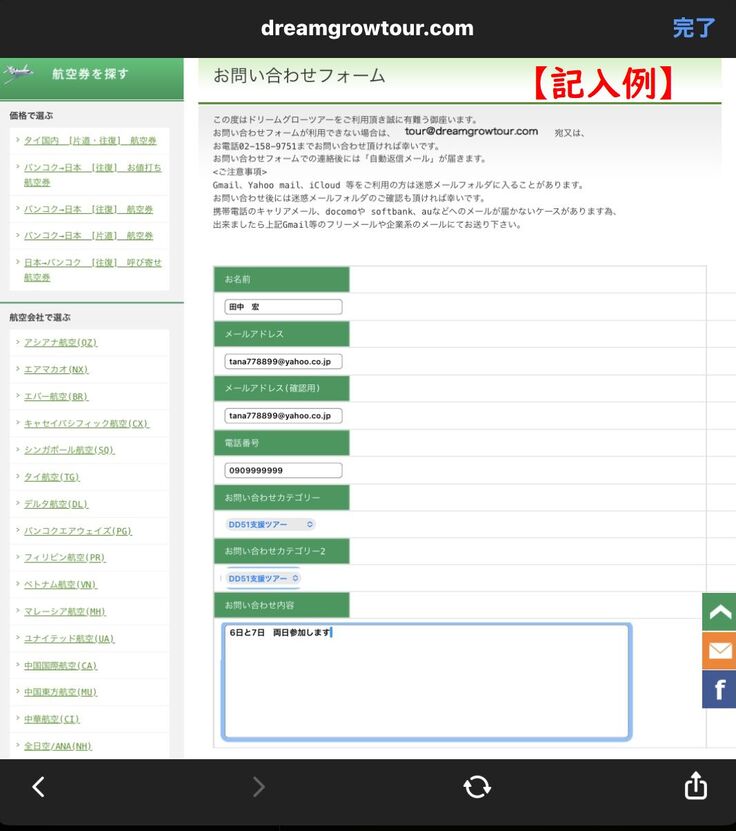Tap the browser forward arrow
The image size is (736, 831).
click(258, 787)
